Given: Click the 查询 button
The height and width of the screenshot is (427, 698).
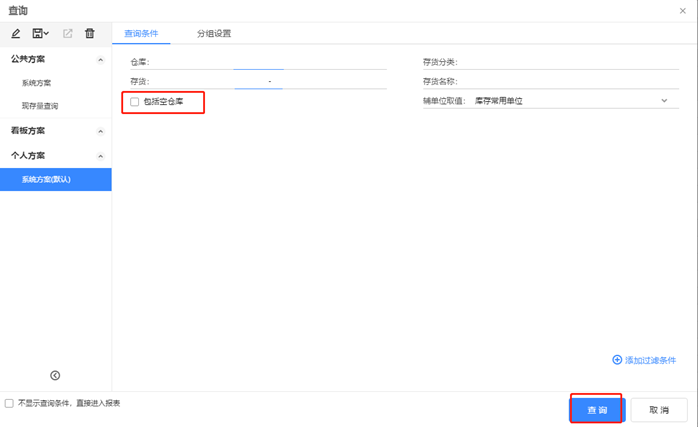Looking at the screenshot, I should (597, 410).
